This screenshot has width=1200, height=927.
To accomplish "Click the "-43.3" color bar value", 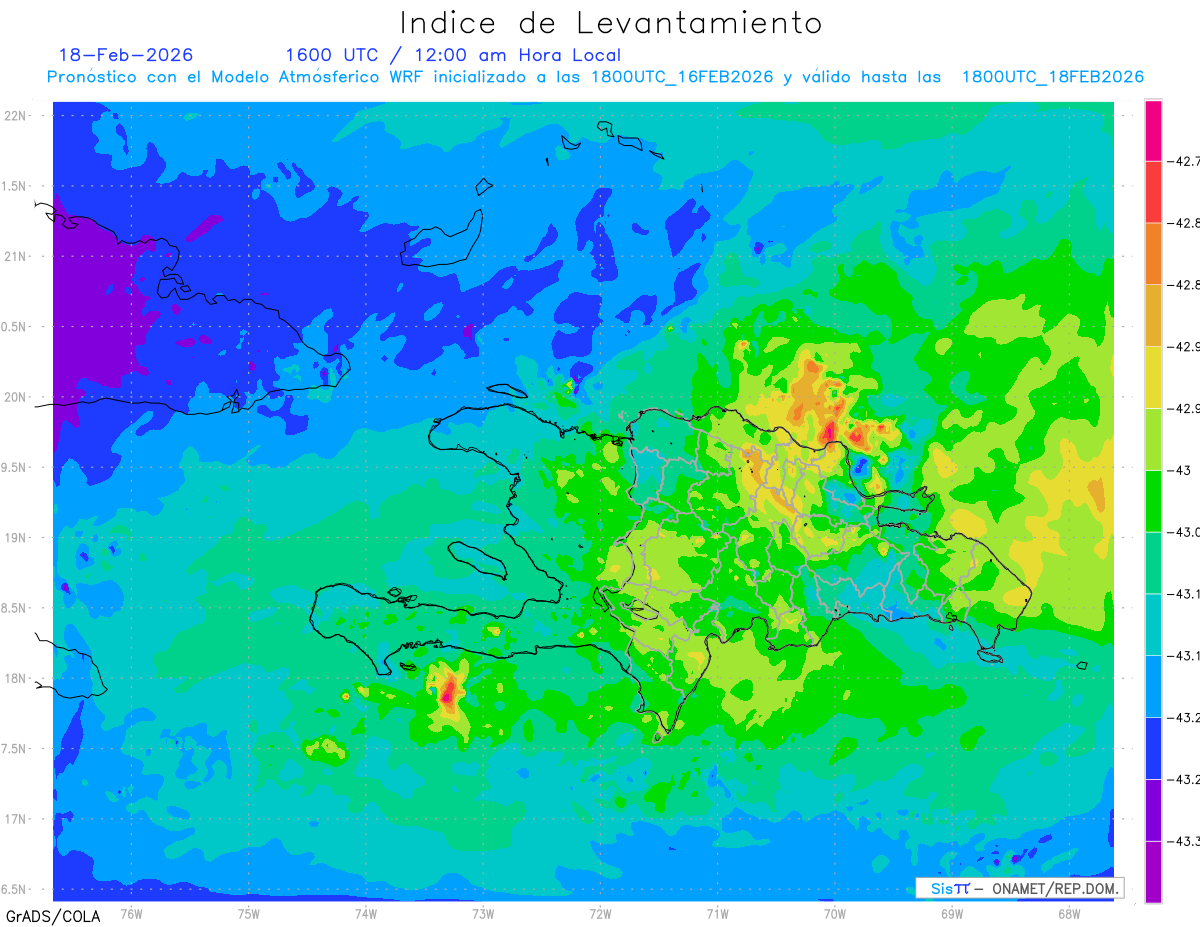I will tap(1184, 841).
